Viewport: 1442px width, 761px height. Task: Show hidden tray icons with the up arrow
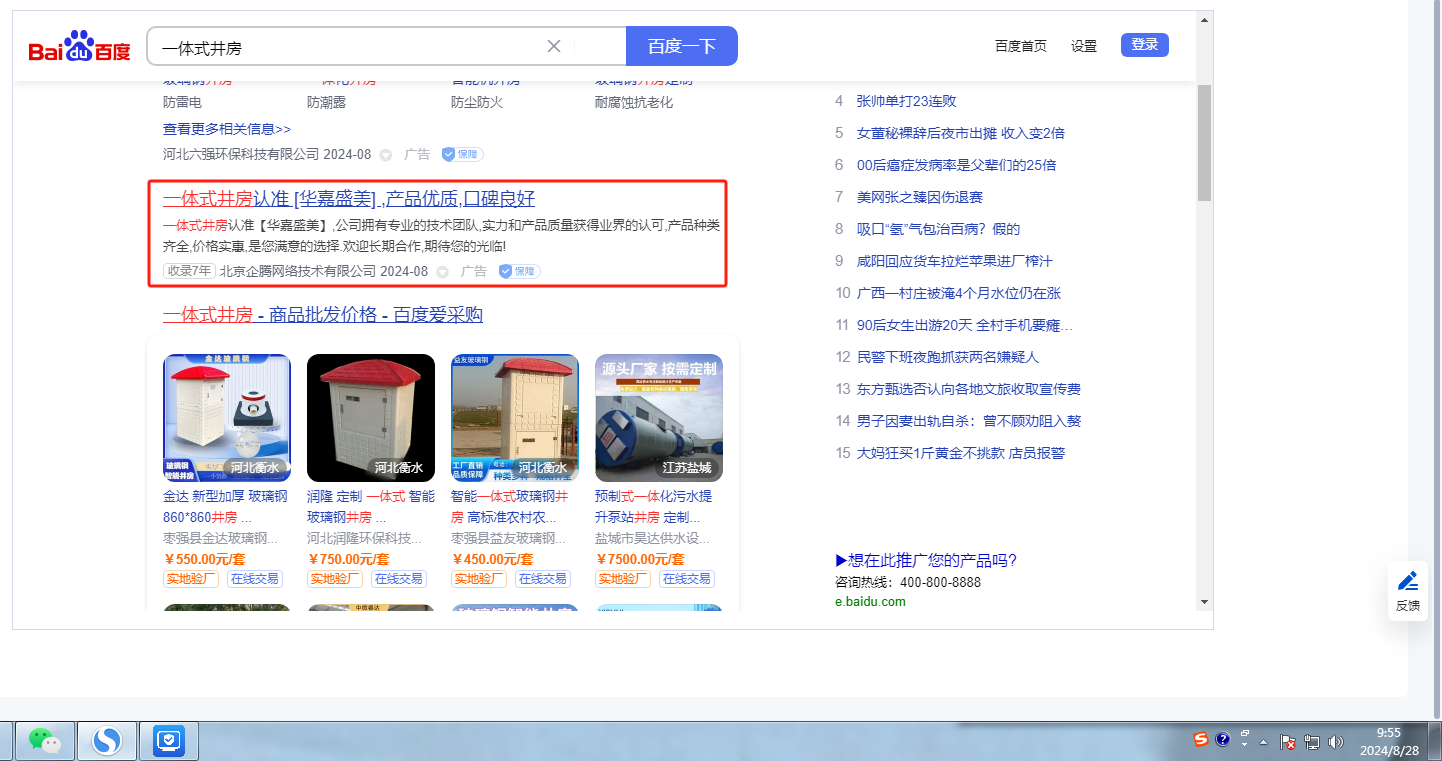pyautogui.click(x=1263, y=742)
